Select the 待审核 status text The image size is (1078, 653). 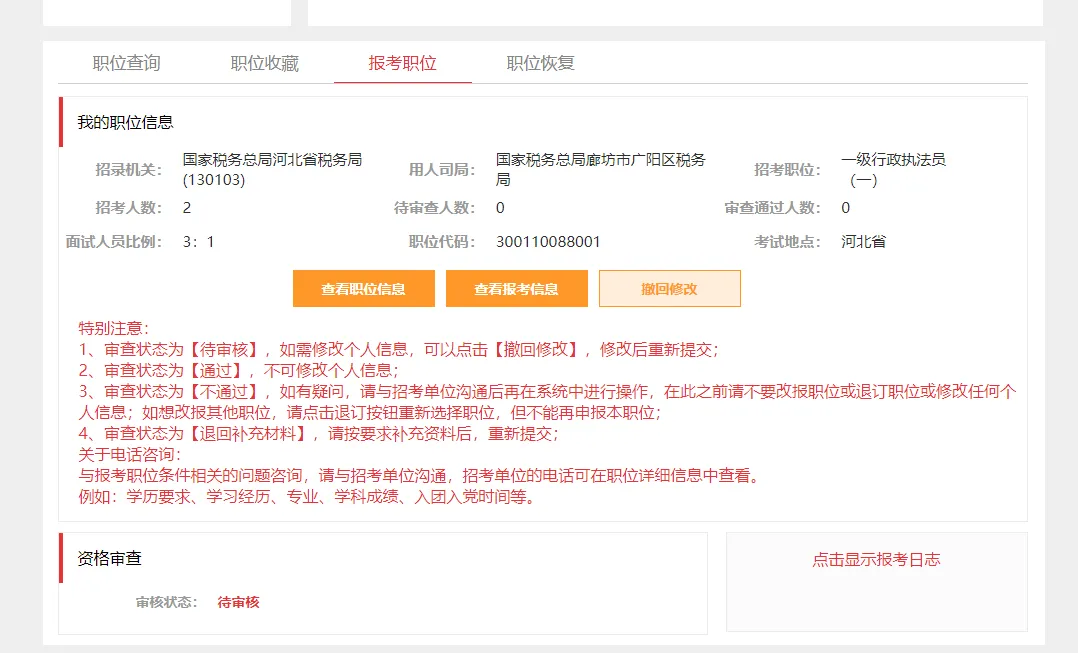point(239,603)
